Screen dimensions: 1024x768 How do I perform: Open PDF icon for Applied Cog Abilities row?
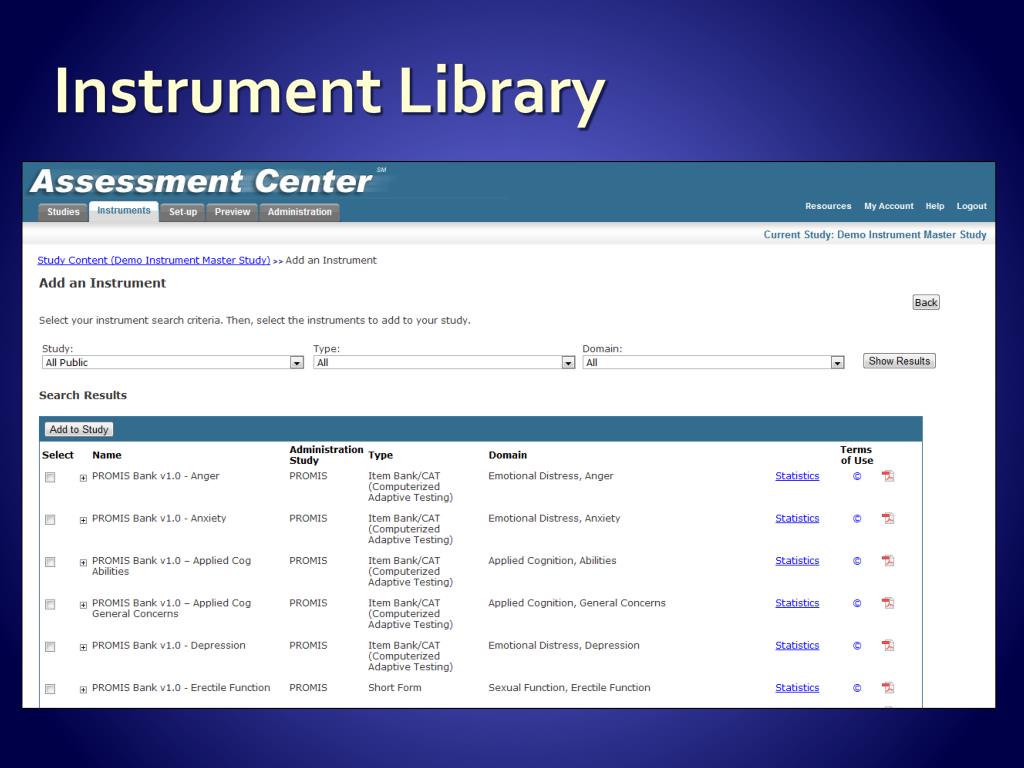(888, 561)
